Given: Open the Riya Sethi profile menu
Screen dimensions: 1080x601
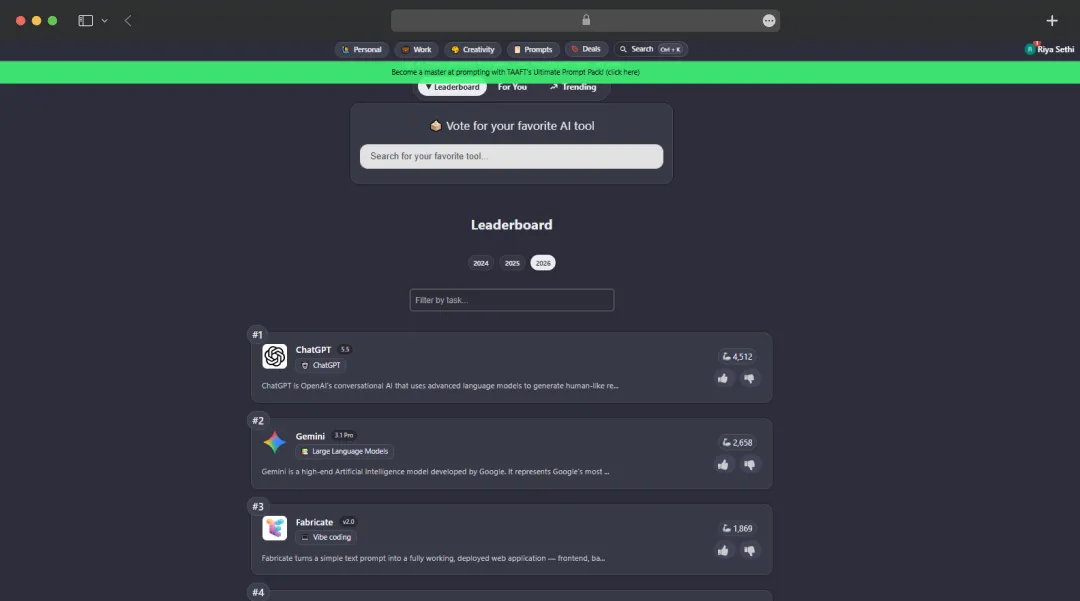Looking at the screenshot, I should (1048, 48).
